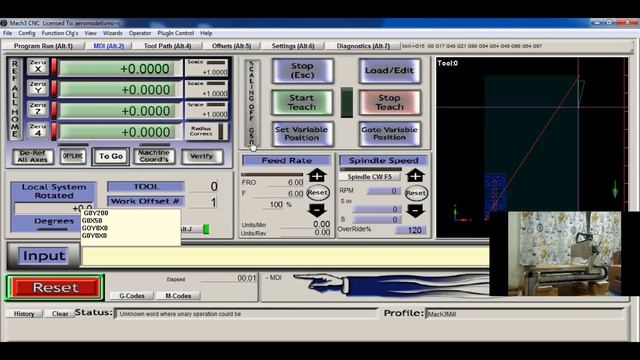
Task: Switch to MDI (Alt-2) tab
Action: (109, 46)
